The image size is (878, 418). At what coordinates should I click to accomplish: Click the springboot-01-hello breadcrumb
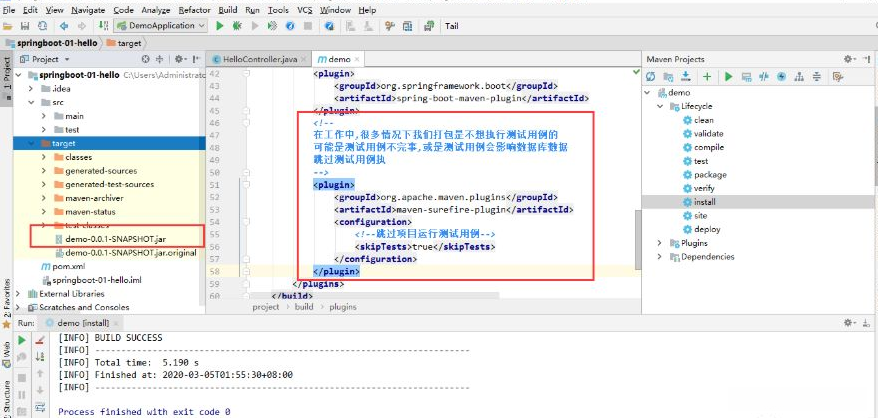click(52, 43)
